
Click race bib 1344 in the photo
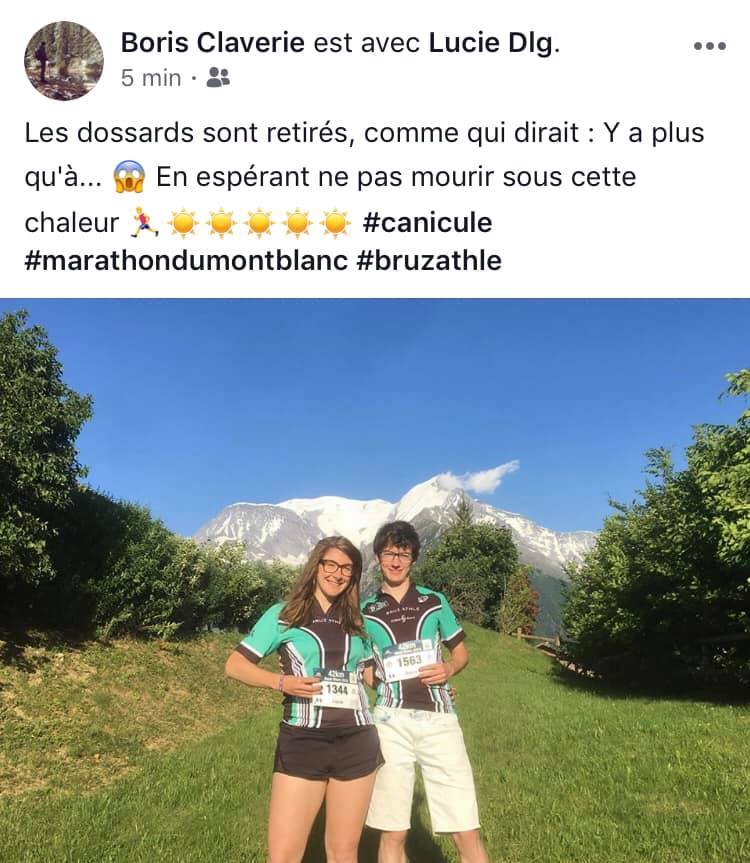coord(336,689)
